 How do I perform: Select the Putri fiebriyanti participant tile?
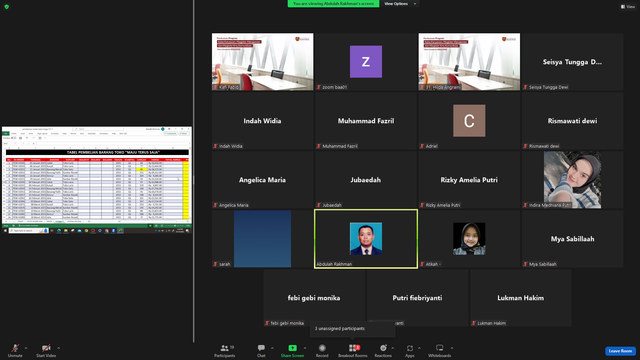coord(417,298)
